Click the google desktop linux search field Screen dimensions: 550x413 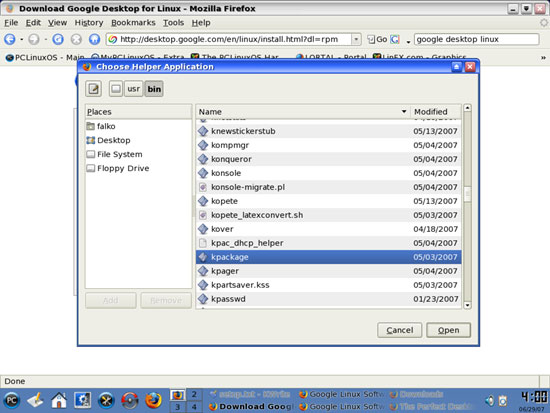(476, 39)
